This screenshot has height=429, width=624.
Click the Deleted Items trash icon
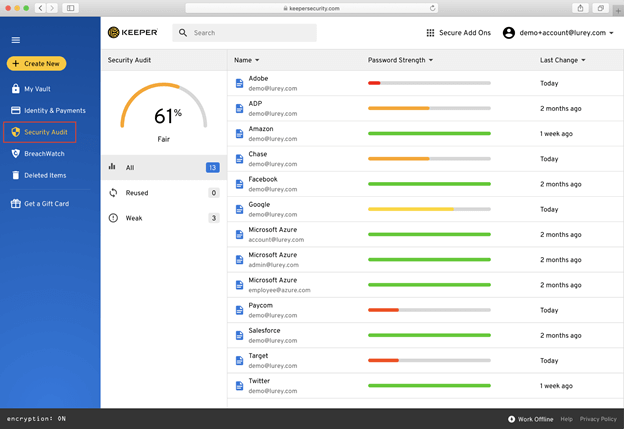pyautogui.click(x=15, y=175)
